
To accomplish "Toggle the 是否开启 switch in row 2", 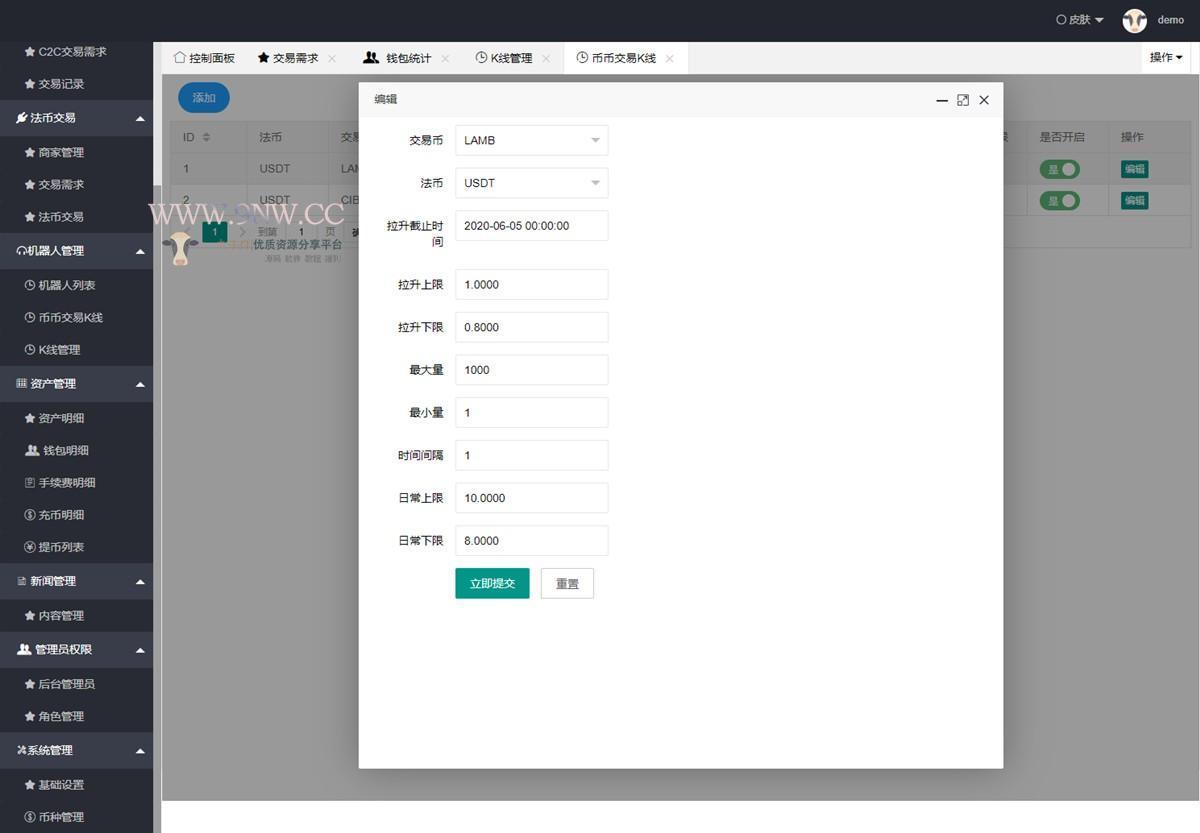I will (1059, 201).
